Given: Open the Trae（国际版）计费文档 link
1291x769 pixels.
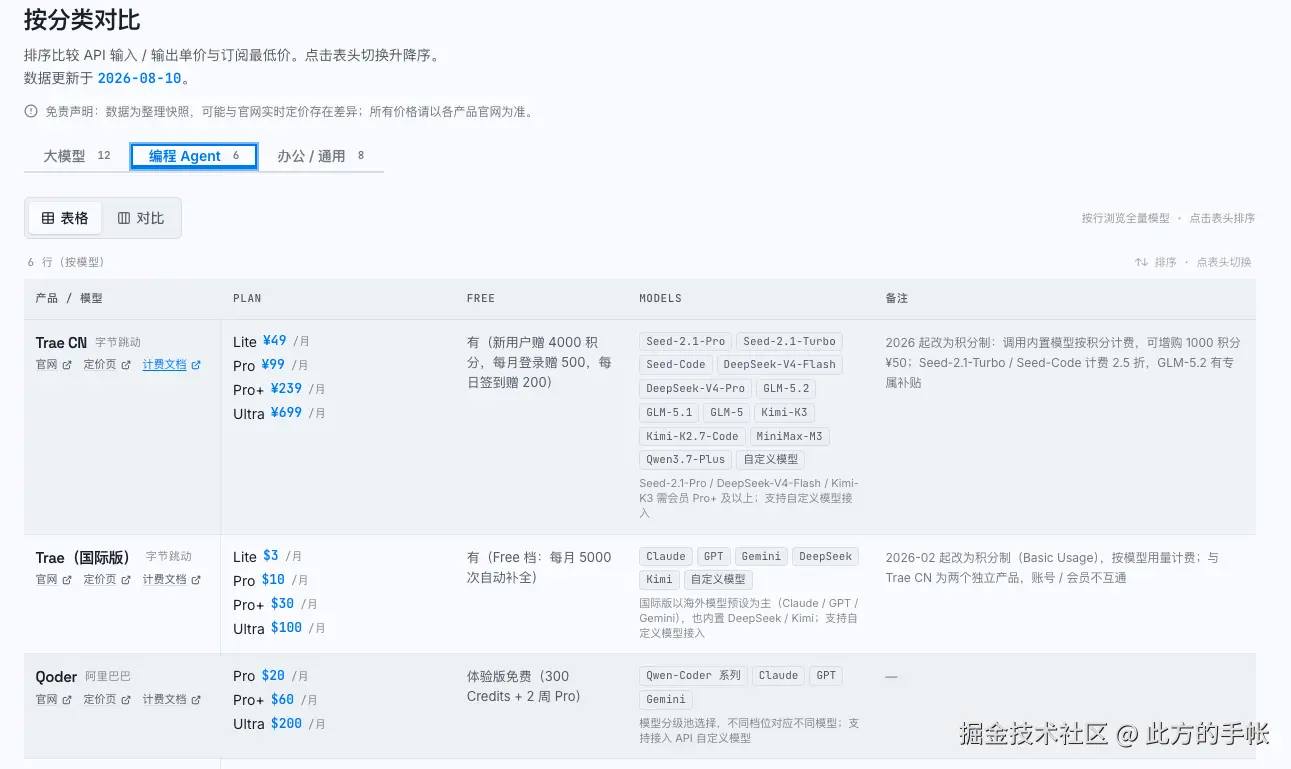Looking at the screenshot, I should tap(171, 580).
